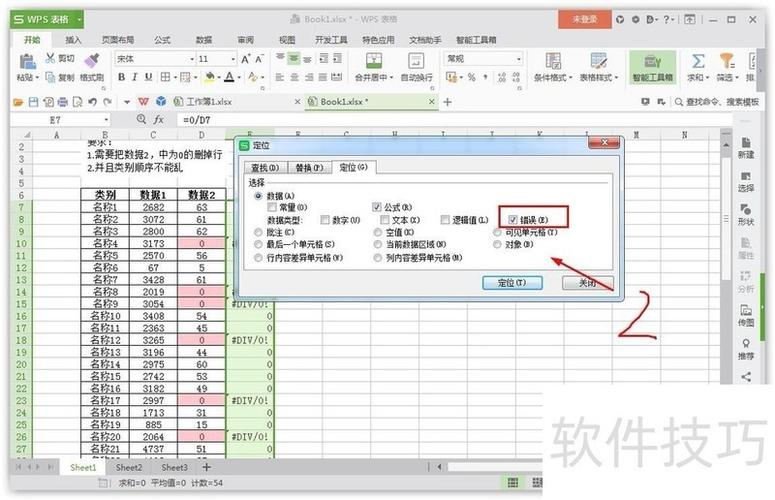Click the AutoSum (求和) sigma icon

(698, 61)
